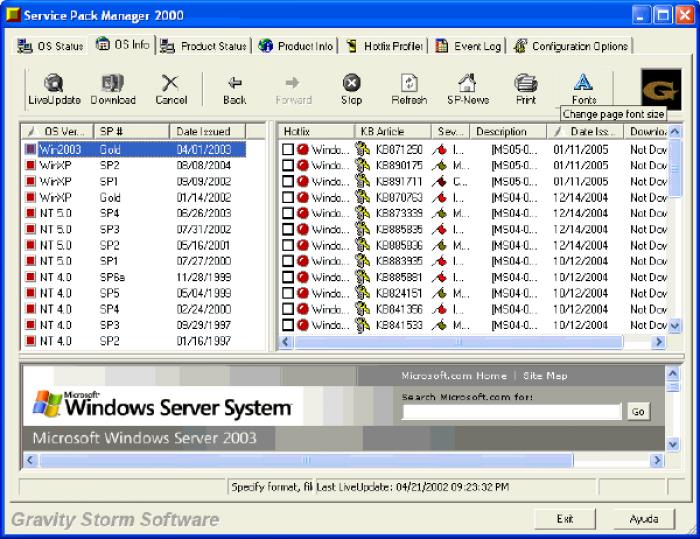Click the Search Microsoft.com input field
The height and width of the screenshot is (539, 700).
click(x=512, y=411)
